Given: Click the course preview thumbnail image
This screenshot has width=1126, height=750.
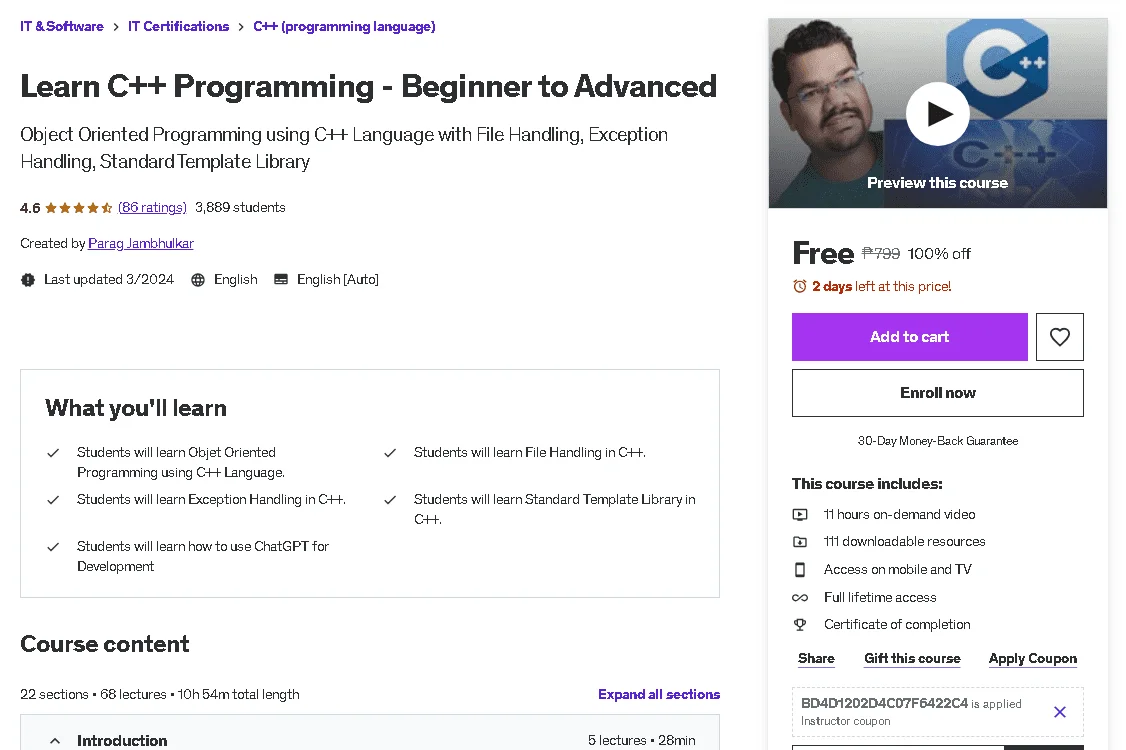Looking at the screenshot, I should 937,114.
